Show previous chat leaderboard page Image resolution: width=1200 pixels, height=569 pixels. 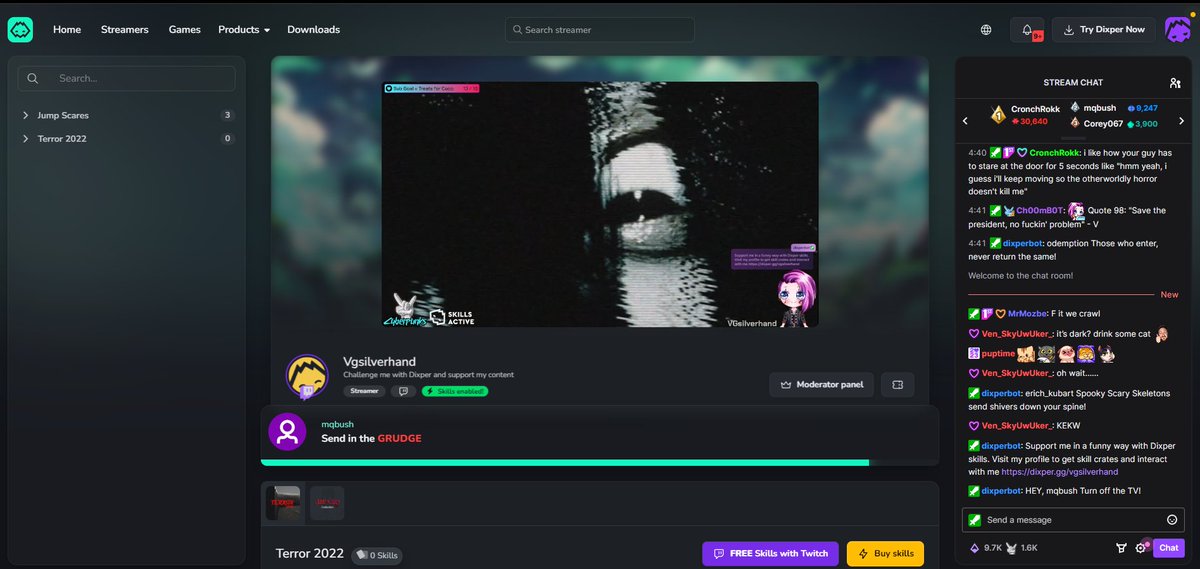pyautogui.click(x=966, y=121)
